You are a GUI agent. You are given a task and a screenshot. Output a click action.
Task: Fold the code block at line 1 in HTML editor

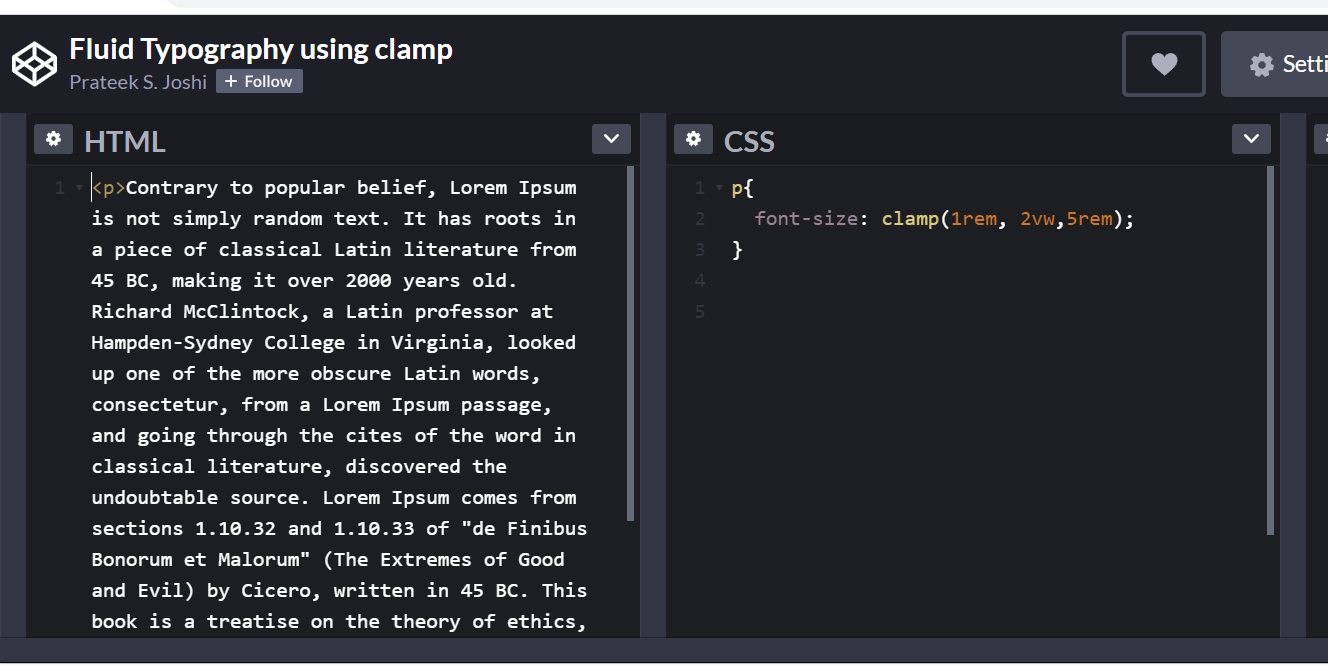pyautogui.click(x=77, y=186)
